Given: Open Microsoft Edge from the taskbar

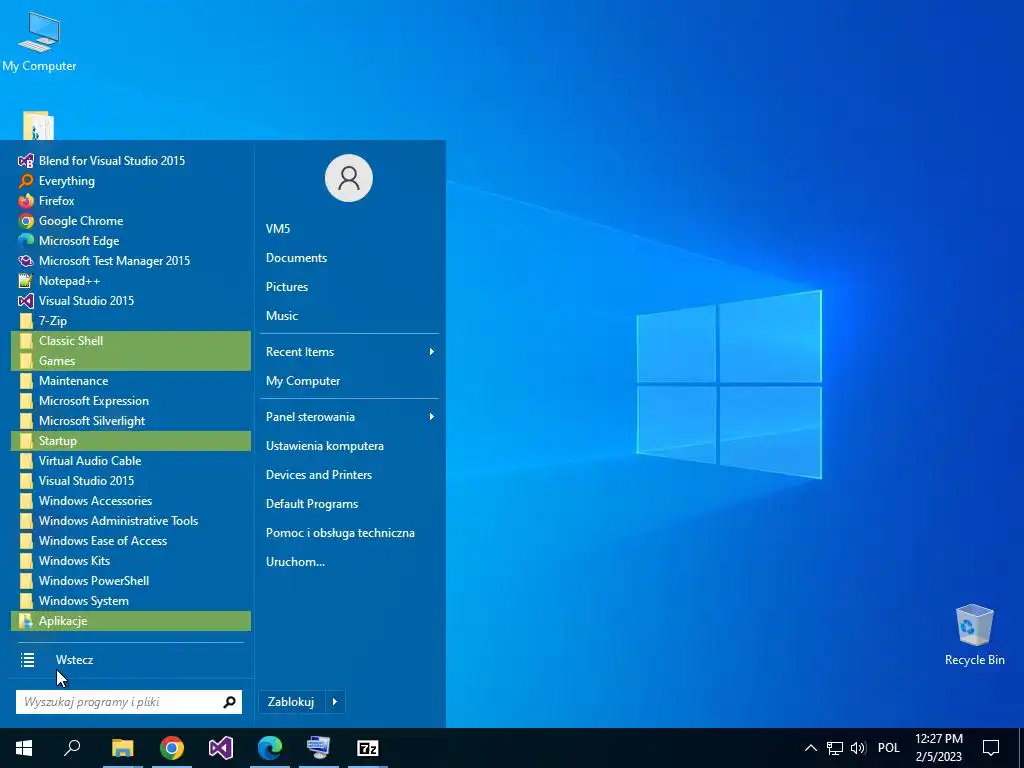Looking at the screenshot, I should click(270, 748).
